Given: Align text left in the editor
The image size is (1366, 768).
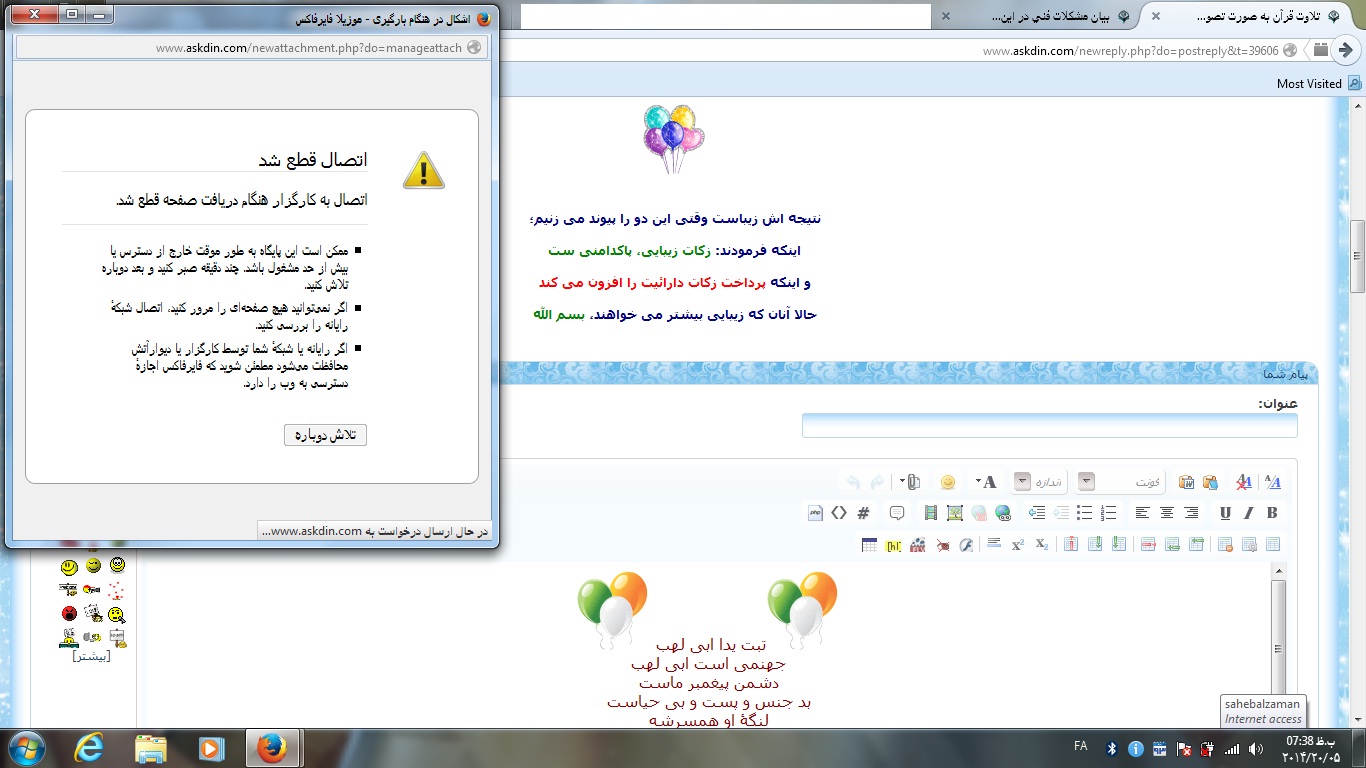Looking at the screenshot, I should (1143, 513).
